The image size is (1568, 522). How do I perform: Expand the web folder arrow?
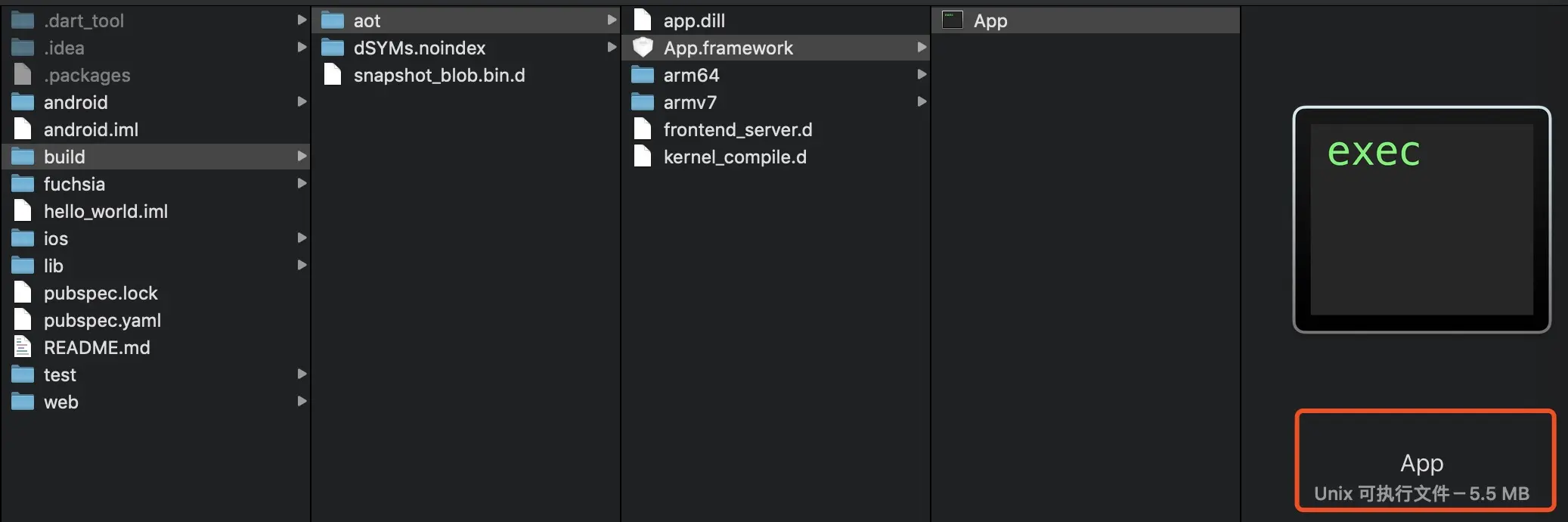click(x=302, y=401)
